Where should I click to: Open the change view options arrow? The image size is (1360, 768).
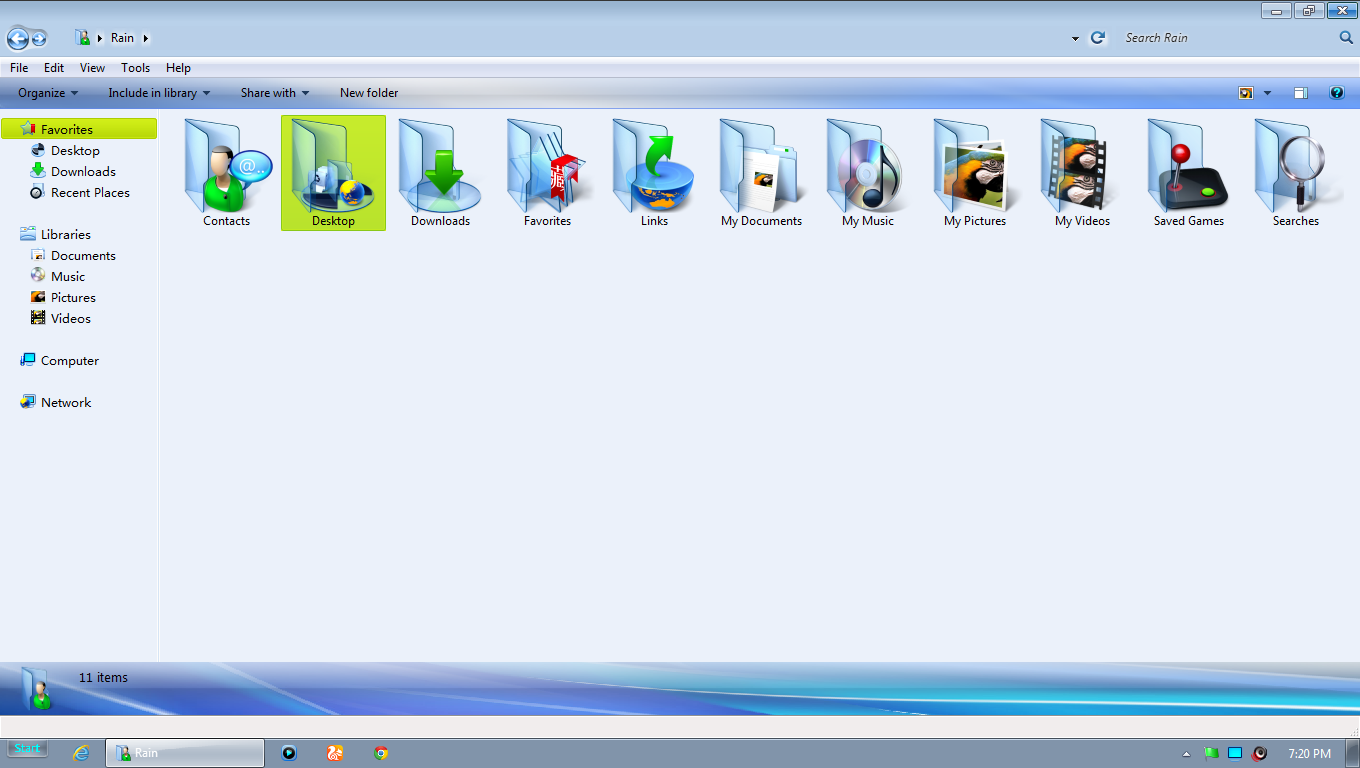(x=1267, y=93)
